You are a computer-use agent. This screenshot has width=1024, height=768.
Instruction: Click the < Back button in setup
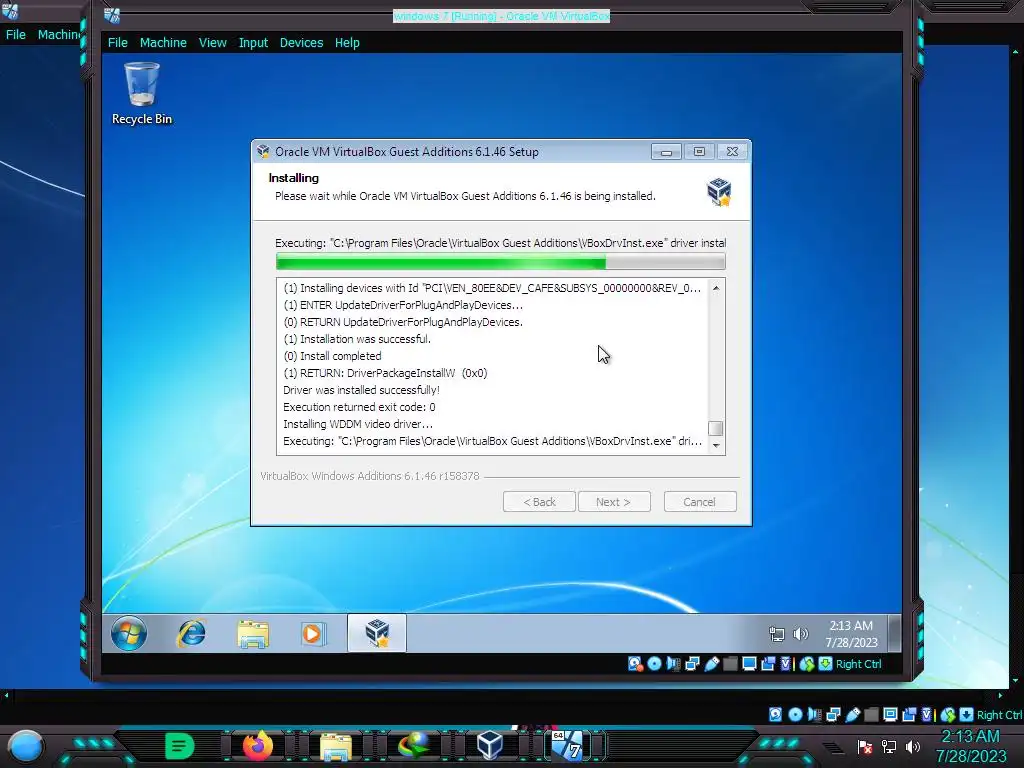click(x=539, y=502)
